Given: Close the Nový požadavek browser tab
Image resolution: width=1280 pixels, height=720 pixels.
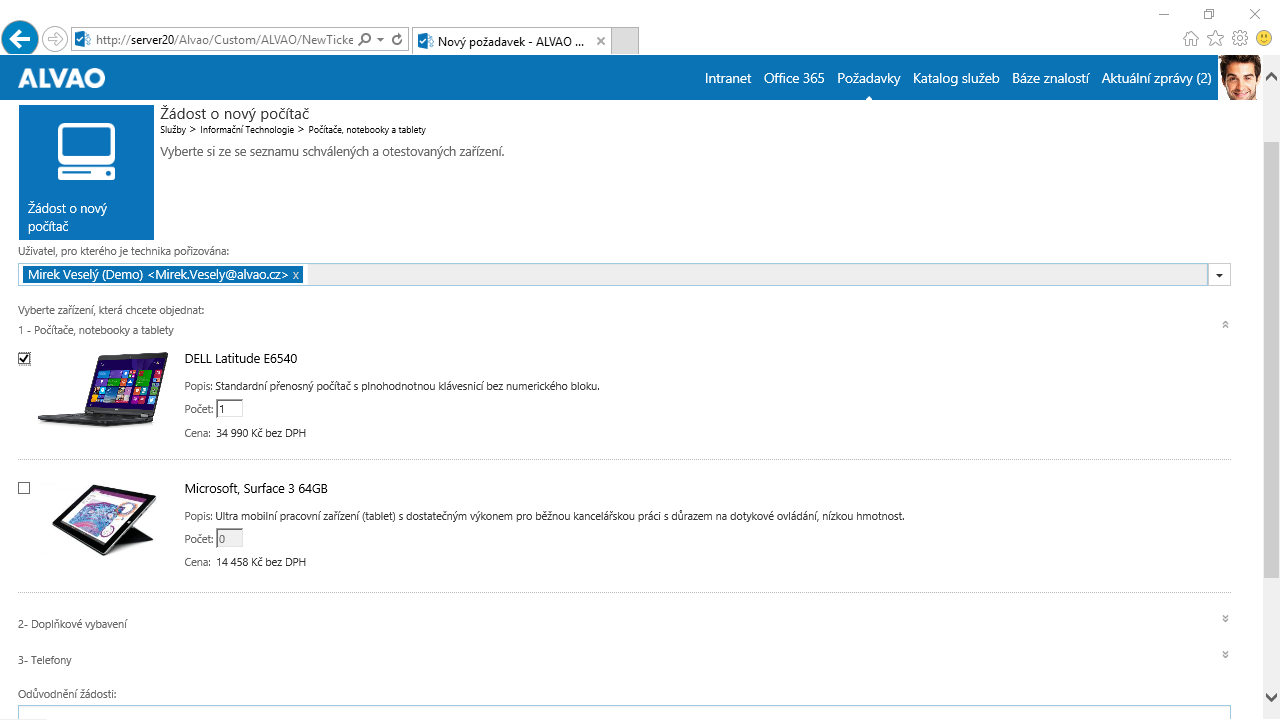Looking at the screenshot, I should click(x=600, y=41).
